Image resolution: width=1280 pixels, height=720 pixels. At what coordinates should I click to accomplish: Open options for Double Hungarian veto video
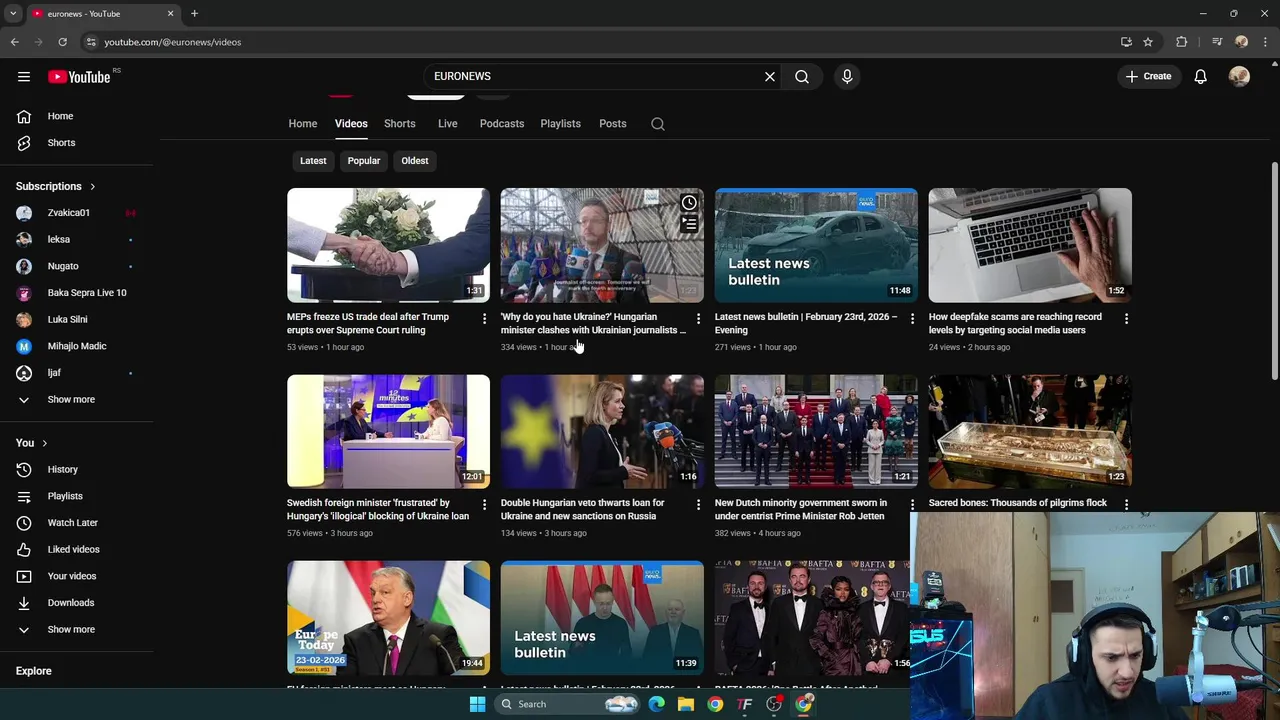(x=698, y=505)
